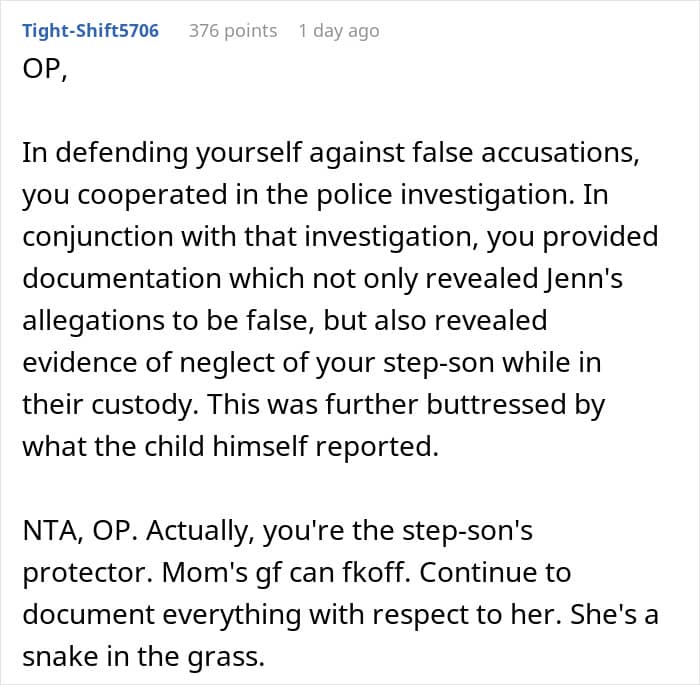The width and height of the screenshot is (700, 685).
Task: Click the word 'custody' in the comment
Action: pos(145,405)
